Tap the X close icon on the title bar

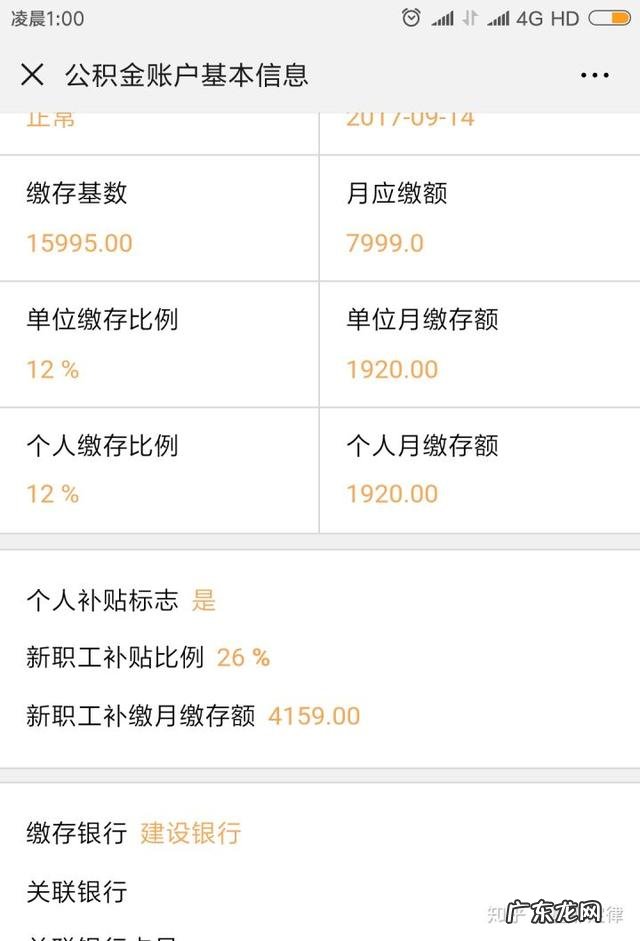coord(31,74)
